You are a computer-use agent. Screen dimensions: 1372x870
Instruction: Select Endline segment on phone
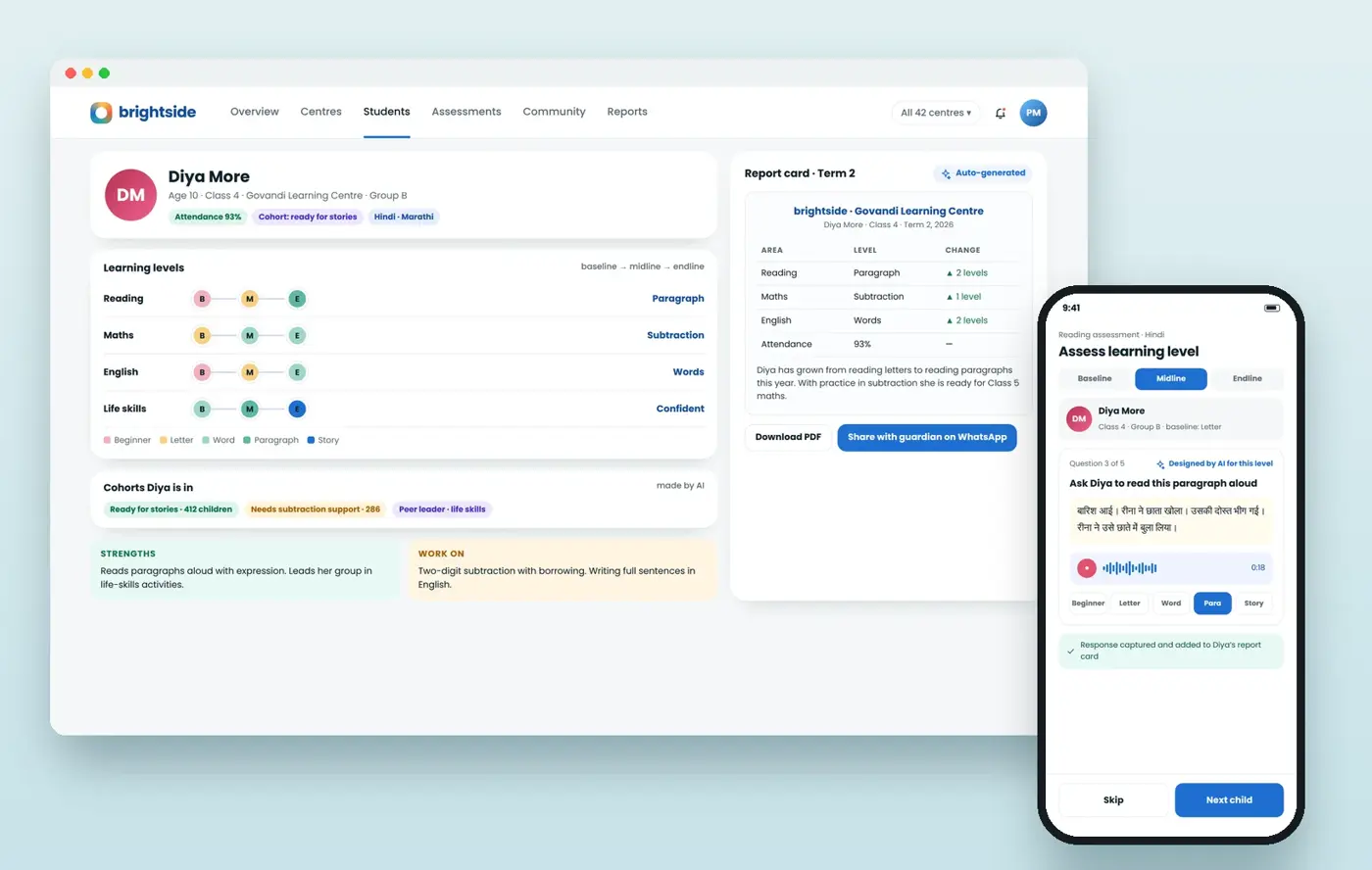click(1248, 378)
